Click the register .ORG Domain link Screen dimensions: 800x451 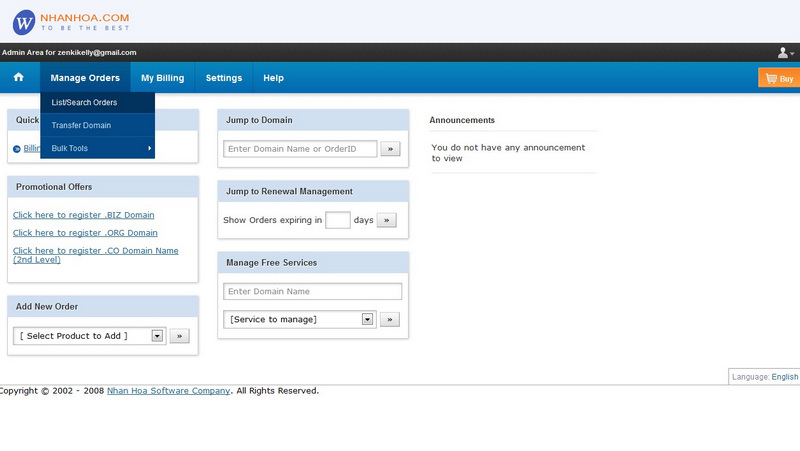tap(85, 233)
